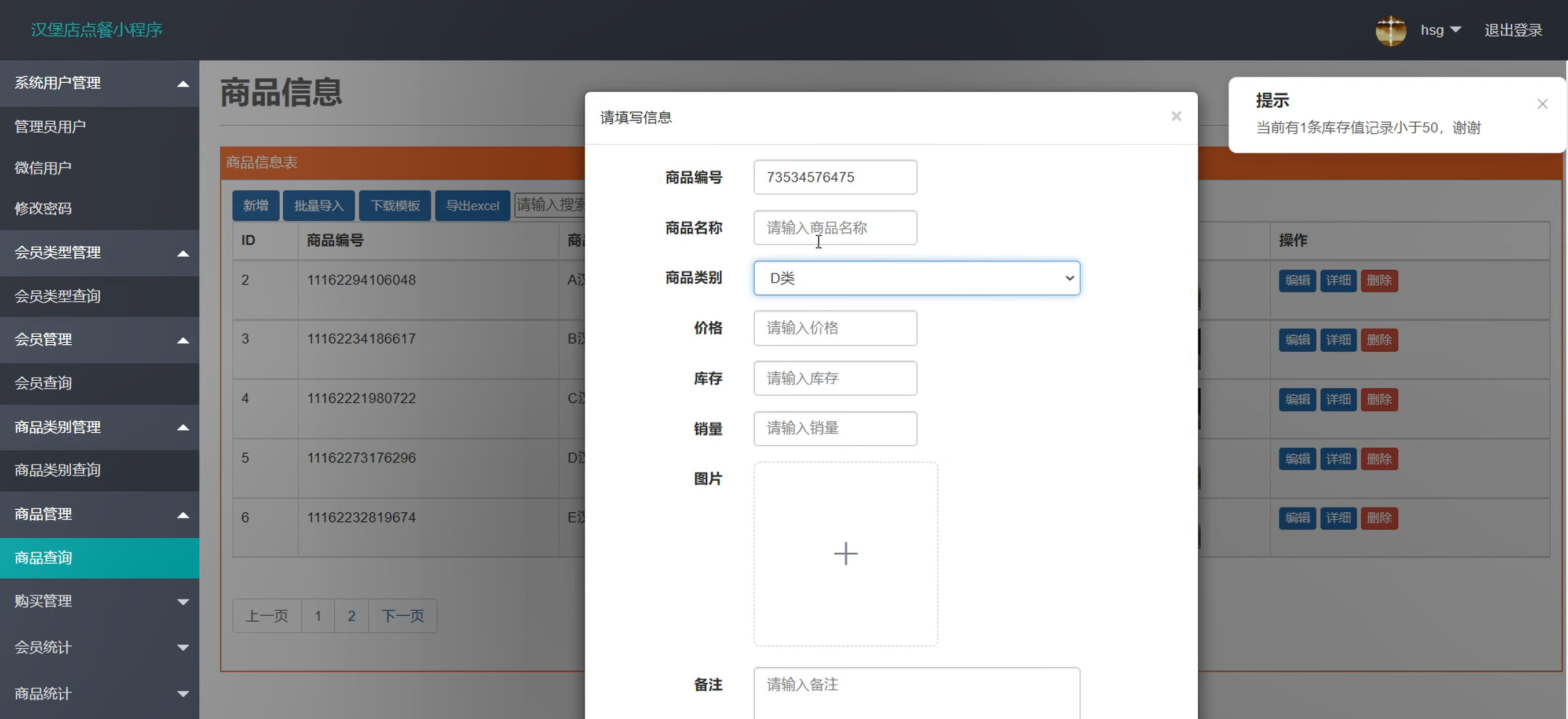Viewport: 1568px width, 719px height.
Task: Open 管理员用户 in the sidebar
Action: (50, 127)
